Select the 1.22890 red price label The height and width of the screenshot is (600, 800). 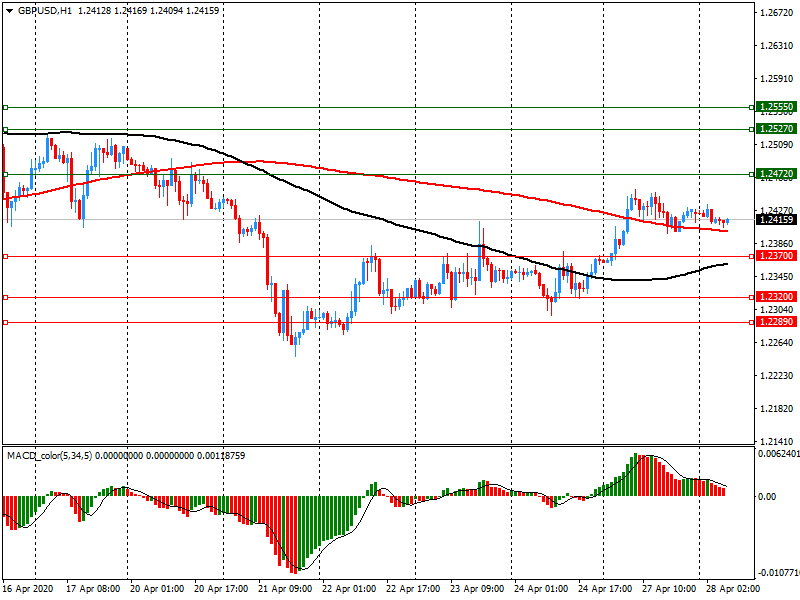776,322
